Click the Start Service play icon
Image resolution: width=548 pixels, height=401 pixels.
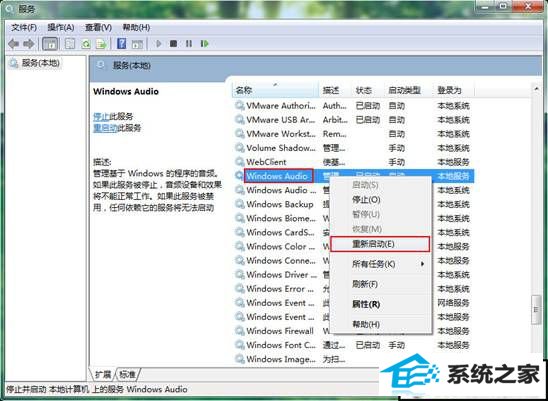[159, 44]
